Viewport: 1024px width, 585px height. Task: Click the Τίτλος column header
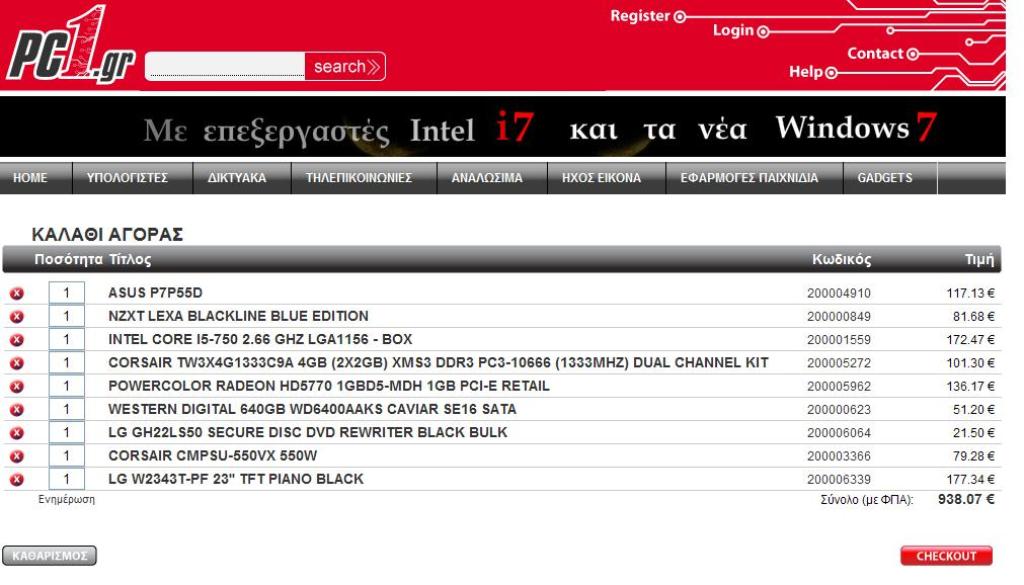(130, 259)
